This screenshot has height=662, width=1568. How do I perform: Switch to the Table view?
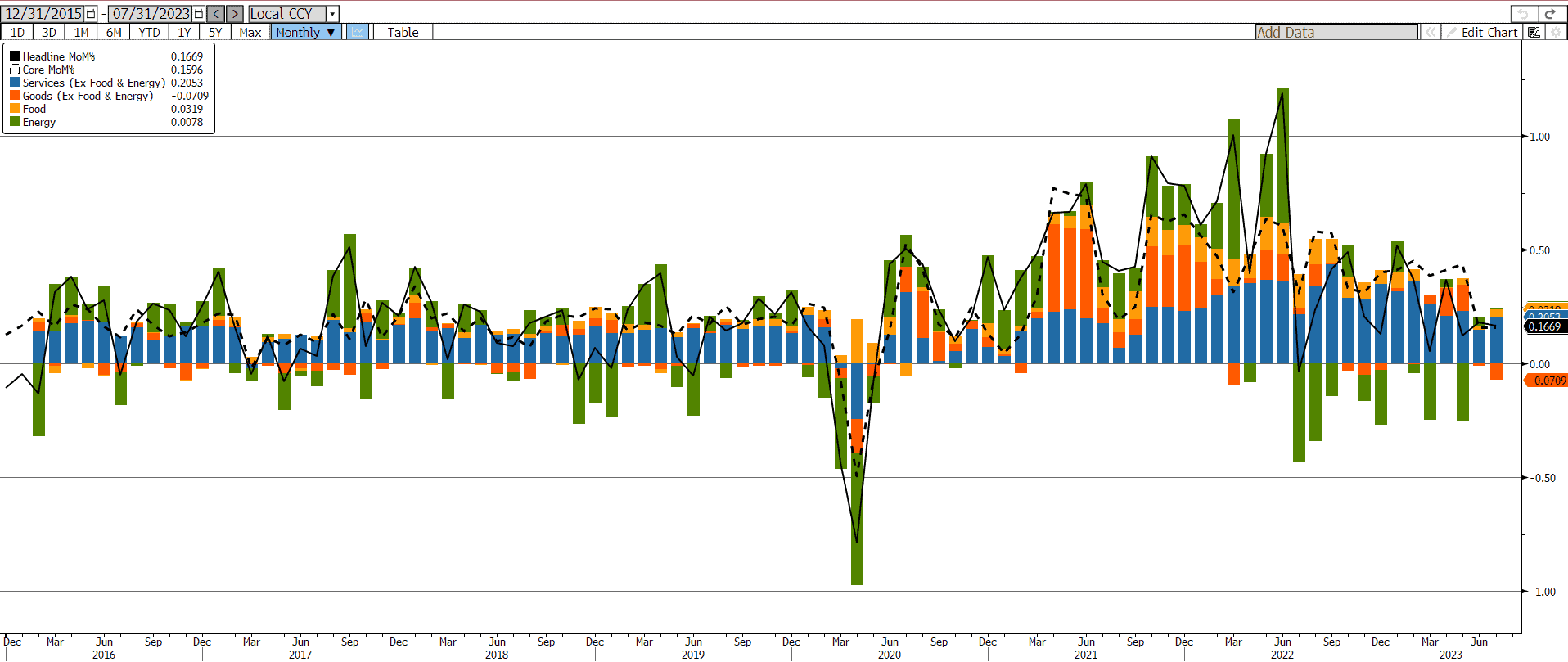point(403,32)
